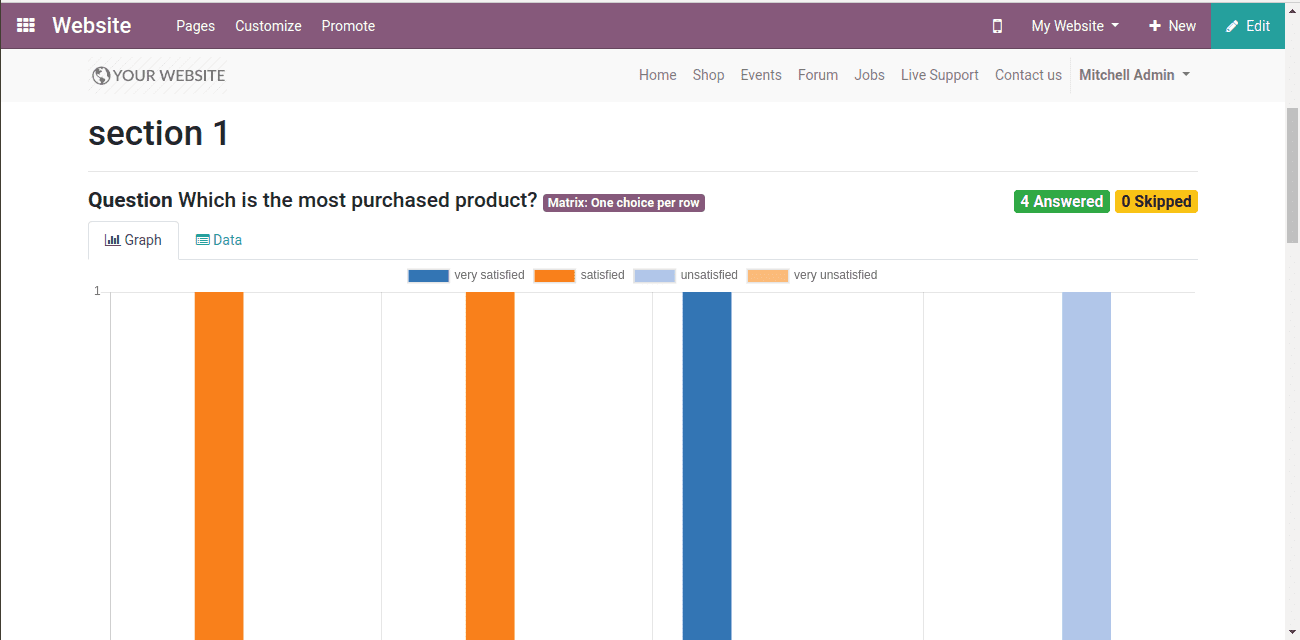1300x640 pixels.
Task: Open the Forum link
Action: click(818, 75)
